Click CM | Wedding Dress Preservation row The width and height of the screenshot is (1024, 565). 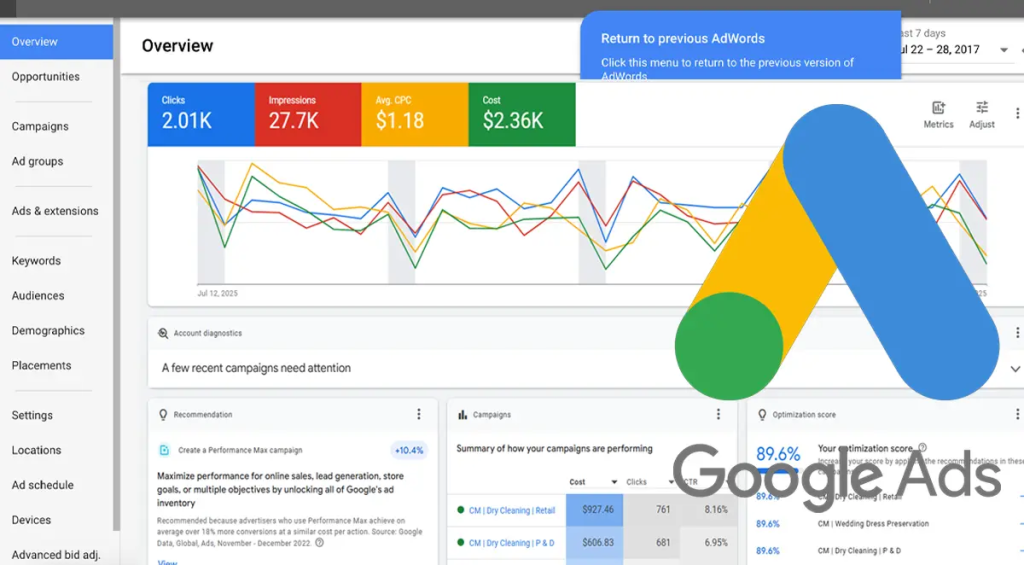point(872,524)
